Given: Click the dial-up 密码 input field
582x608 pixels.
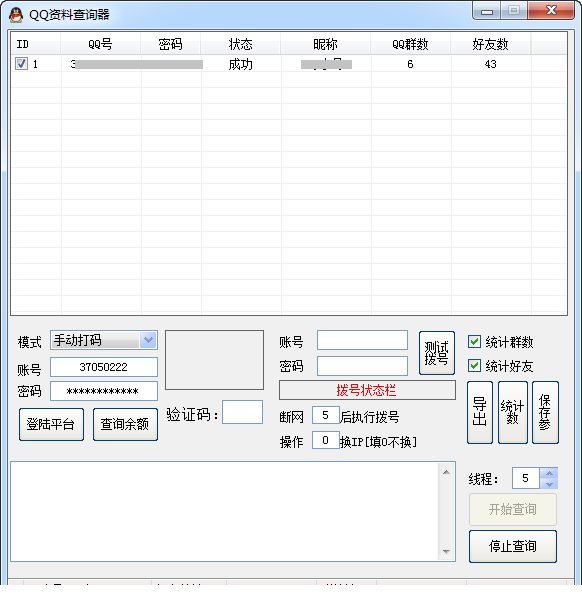Looking at the screenshot, I should [x=362, y=366].
